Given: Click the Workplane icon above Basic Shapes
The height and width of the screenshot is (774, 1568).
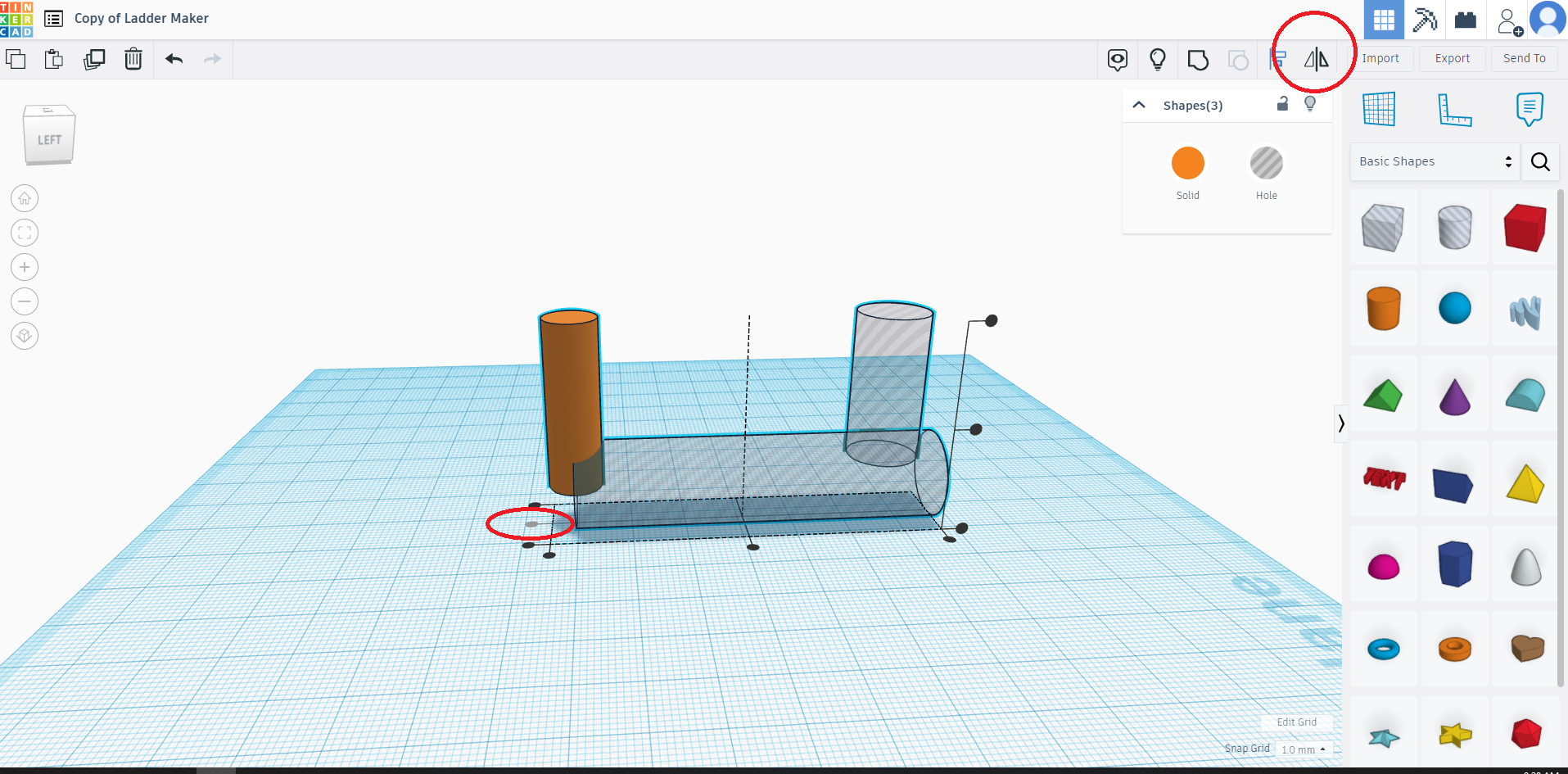Looking at the screenshot, I should pyautogui.click(x=1380, y=109).
